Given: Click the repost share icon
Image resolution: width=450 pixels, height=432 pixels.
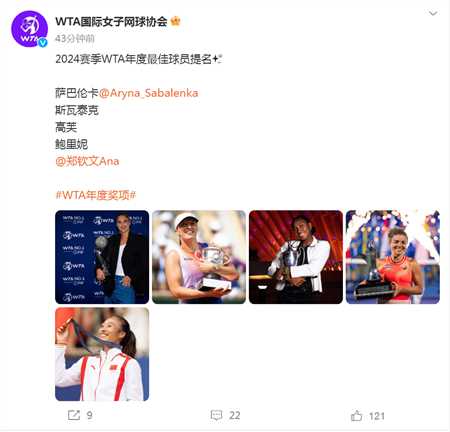Looking at the screenshot, I should [74, 415].
